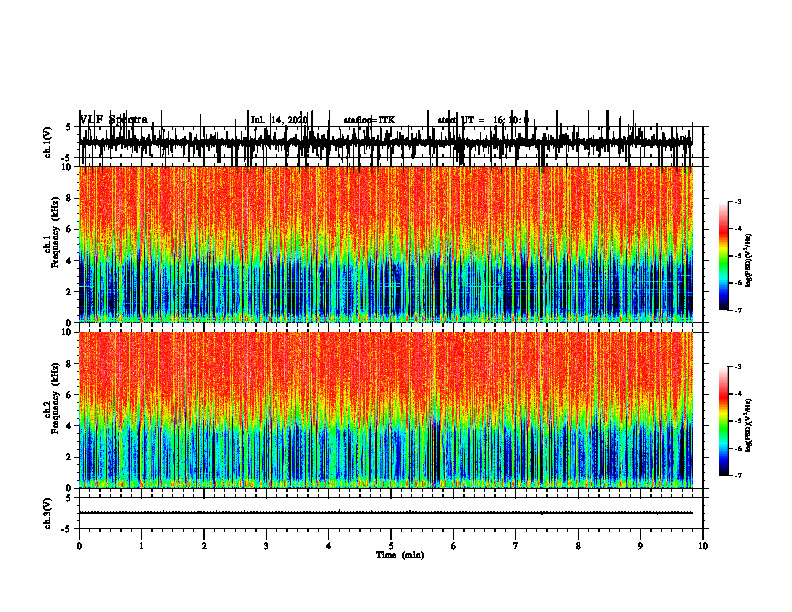
Task: Click the ch.2 colorbar "log(PSD)" label
Action: coord(749,425)
